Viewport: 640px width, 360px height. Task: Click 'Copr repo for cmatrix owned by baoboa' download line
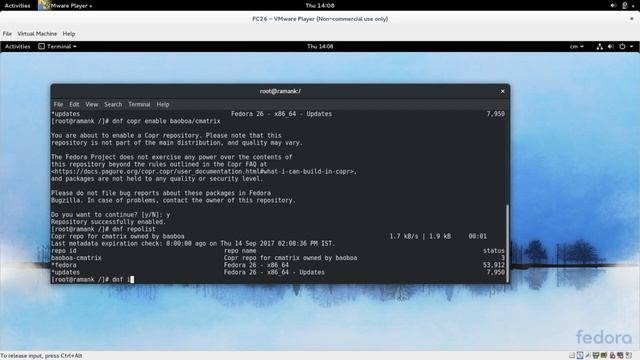point(118,236)
